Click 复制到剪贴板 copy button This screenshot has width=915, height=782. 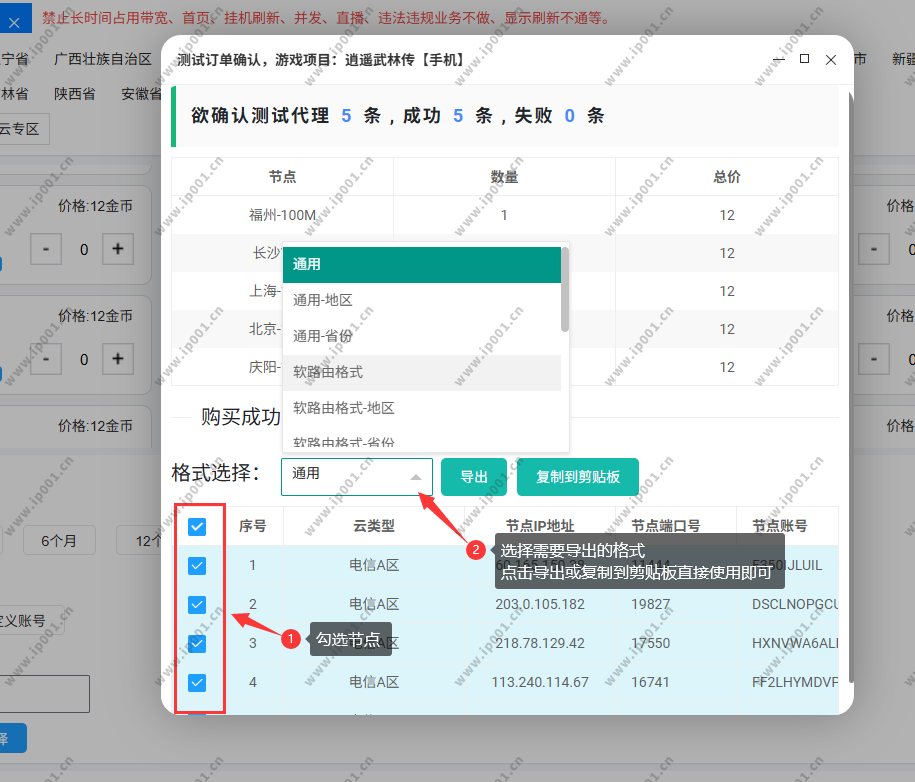point(578,477)
